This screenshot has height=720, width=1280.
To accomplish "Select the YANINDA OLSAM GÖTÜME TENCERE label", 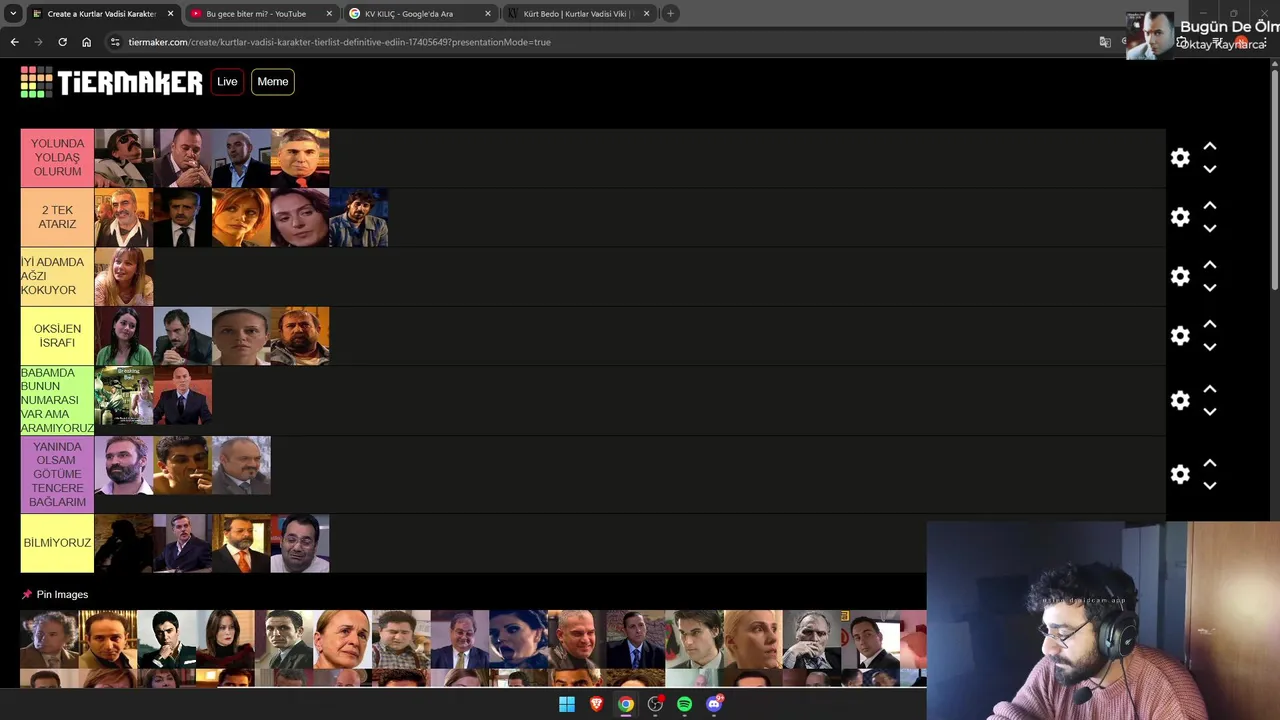I will click(x=57, y=474).
